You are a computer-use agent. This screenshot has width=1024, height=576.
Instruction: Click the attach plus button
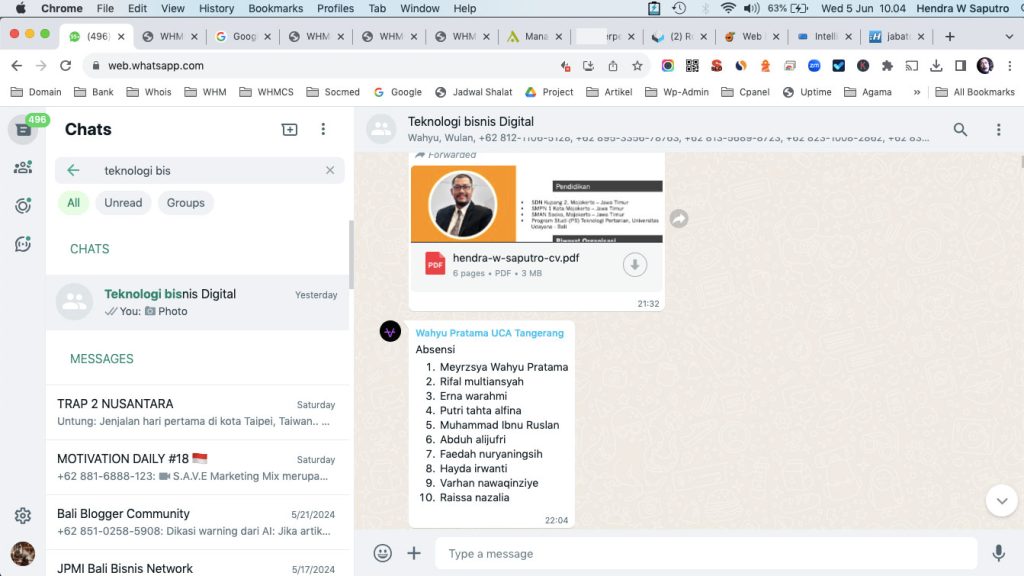pyautogui.click(x=414, y=553)
